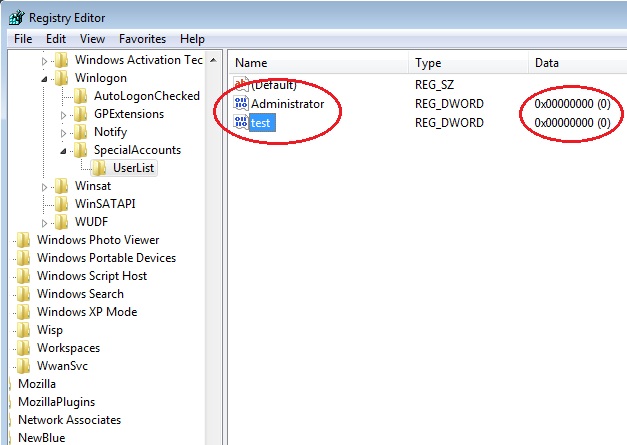Screen dimensions: 627x445
Task: Click the (Default) string value icon
Action: point(241,84)
